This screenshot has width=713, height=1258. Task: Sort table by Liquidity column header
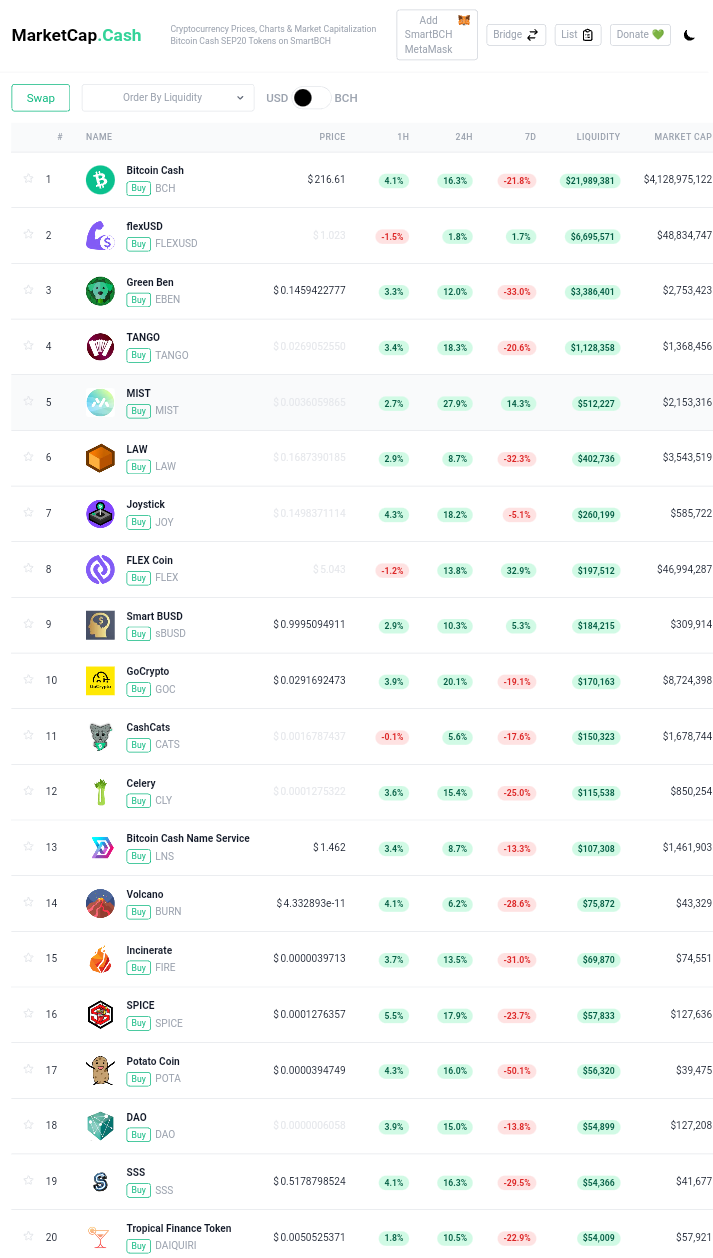pyautogui.click(x=598, y=137)
